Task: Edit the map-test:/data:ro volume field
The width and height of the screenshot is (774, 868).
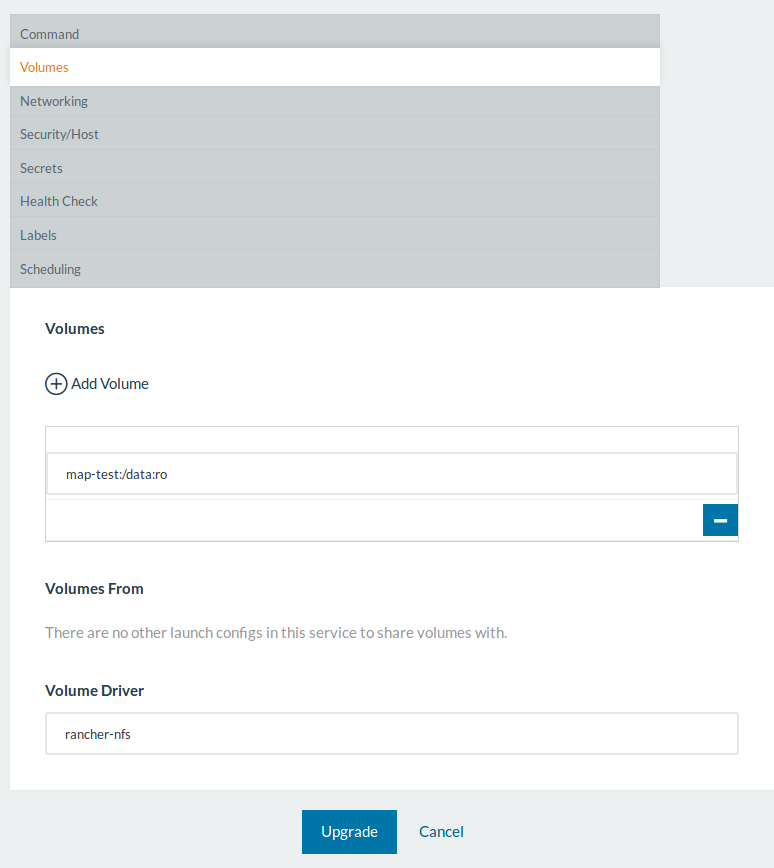Action: (x=392, y=474)
